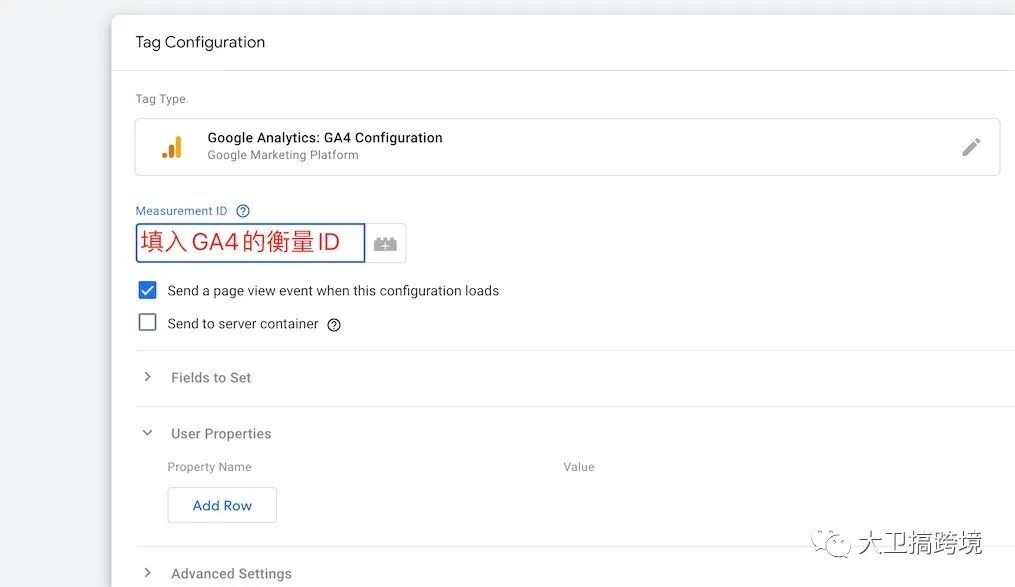The height and width of the screenshot is (587, 1015).
Task: Click the Measurement ID help icon
Action: 243,211
